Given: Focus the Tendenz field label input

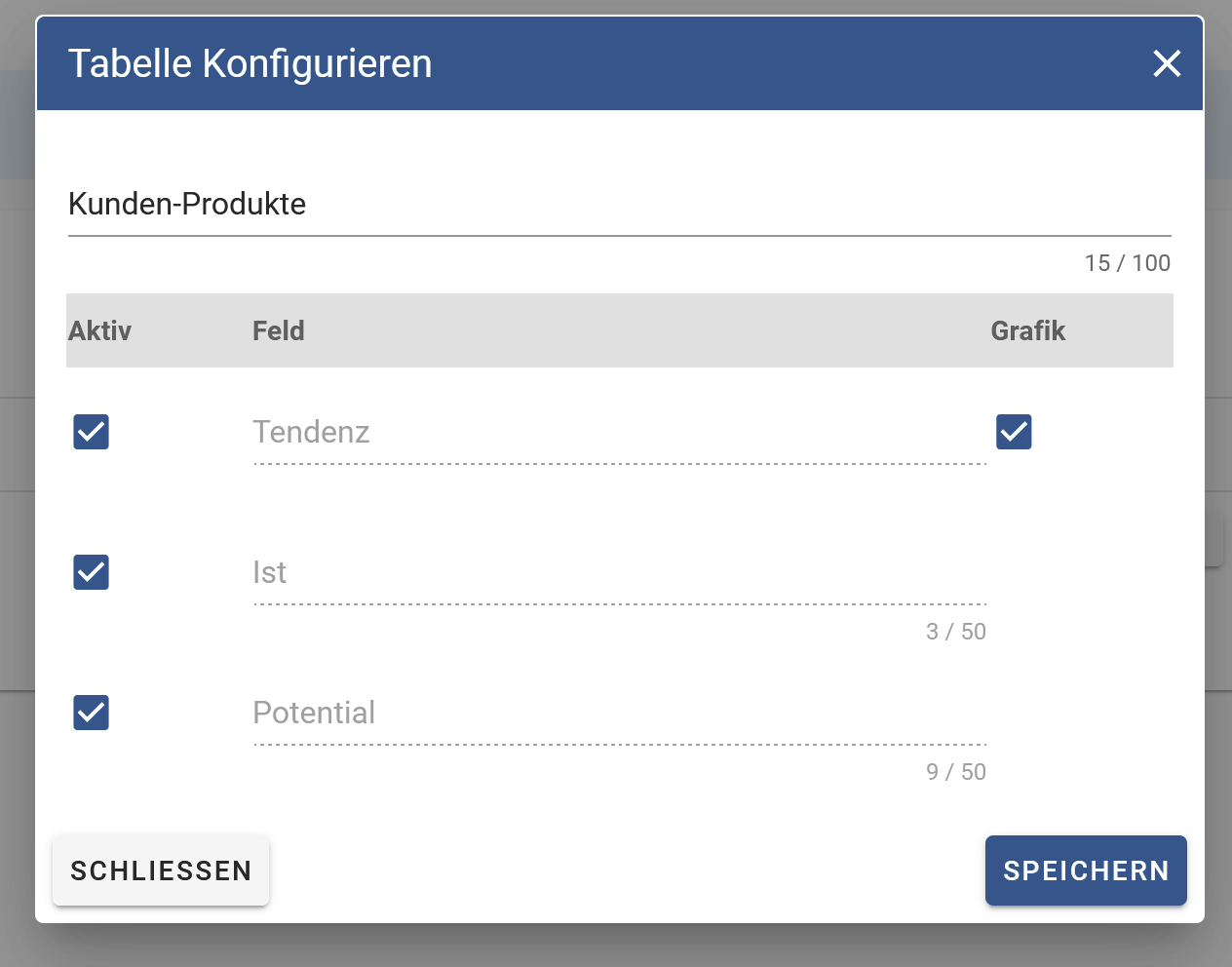Looking at the screenshot, I should (620, 433).
